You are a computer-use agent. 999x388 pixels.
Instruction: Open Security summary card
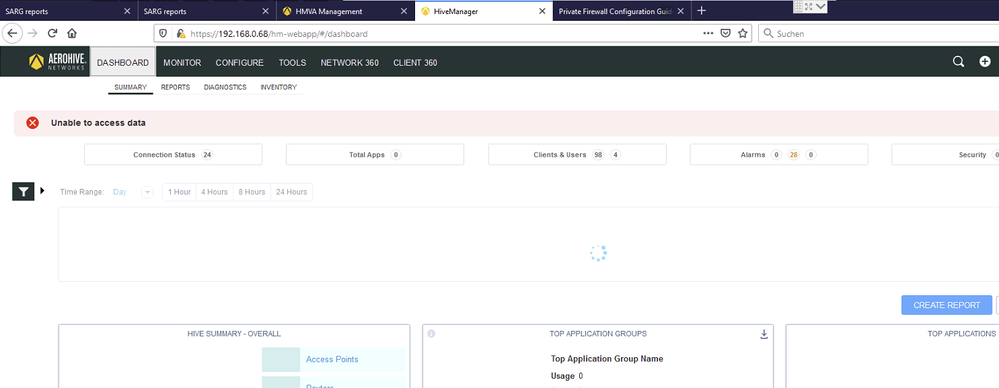(945, 155)
